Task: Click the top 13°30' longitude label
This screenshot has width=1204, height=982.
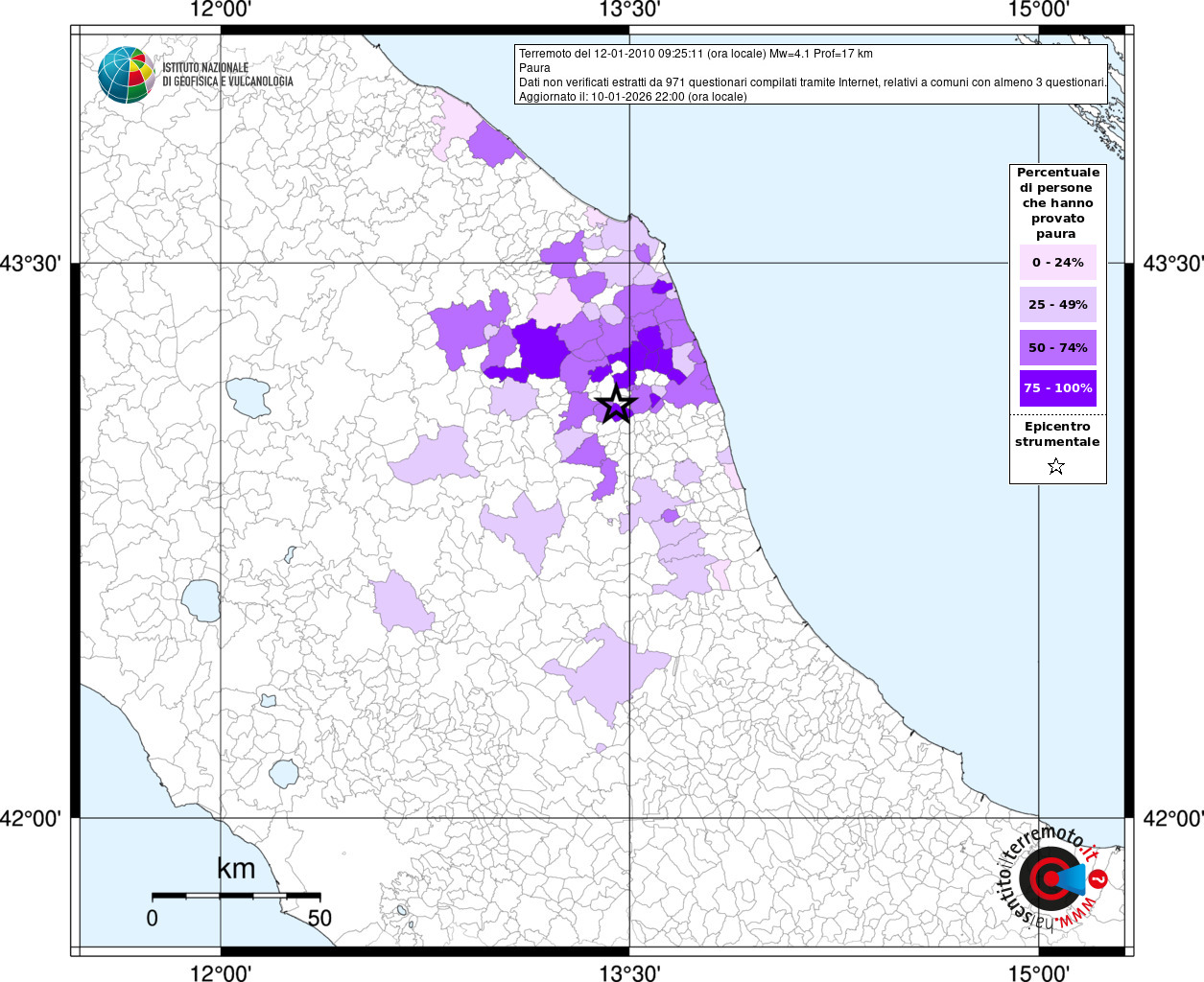Action: 629,10
